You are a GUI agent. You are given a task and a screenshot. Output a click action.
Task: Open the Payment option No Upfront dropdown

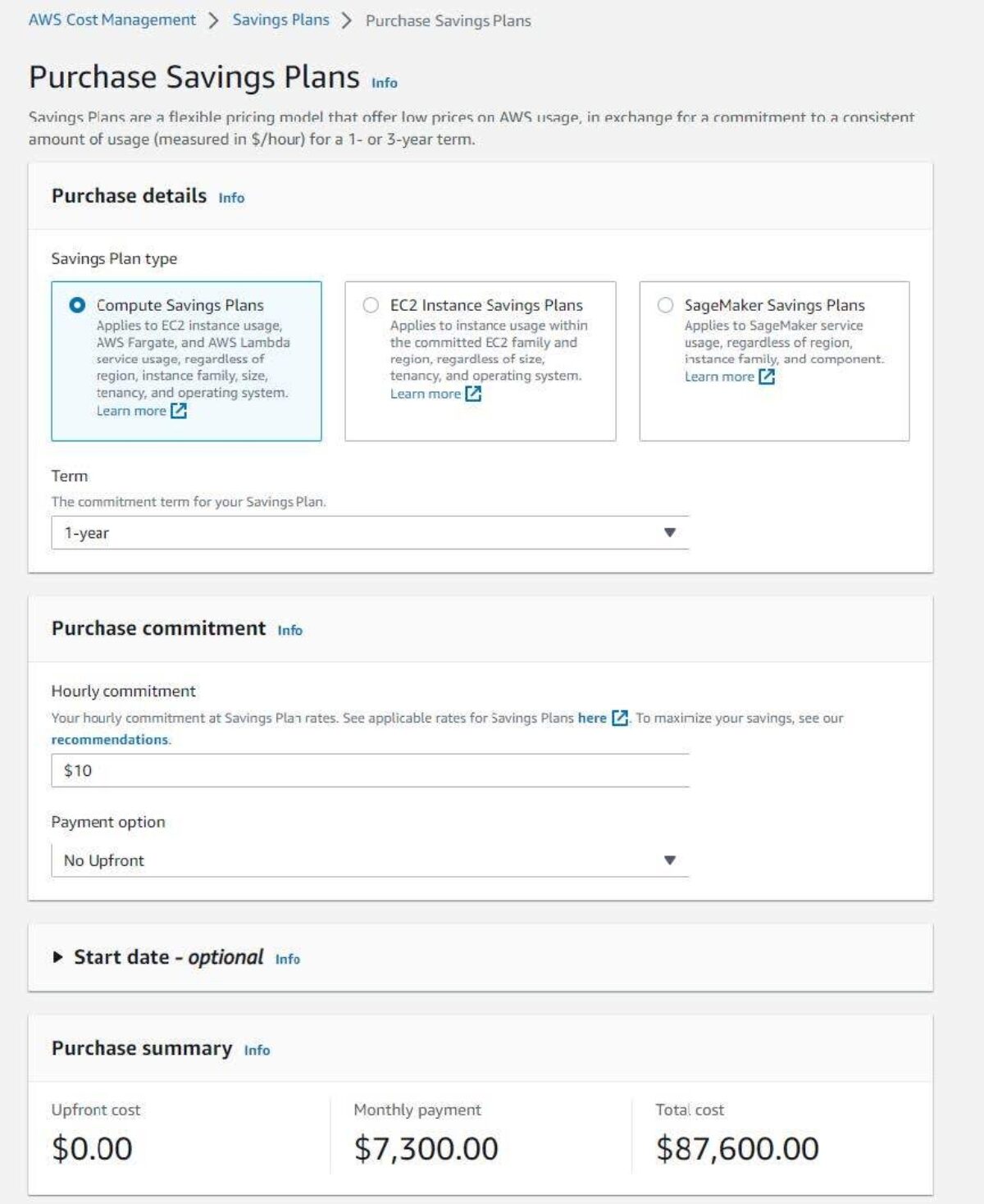click(369, 860)
